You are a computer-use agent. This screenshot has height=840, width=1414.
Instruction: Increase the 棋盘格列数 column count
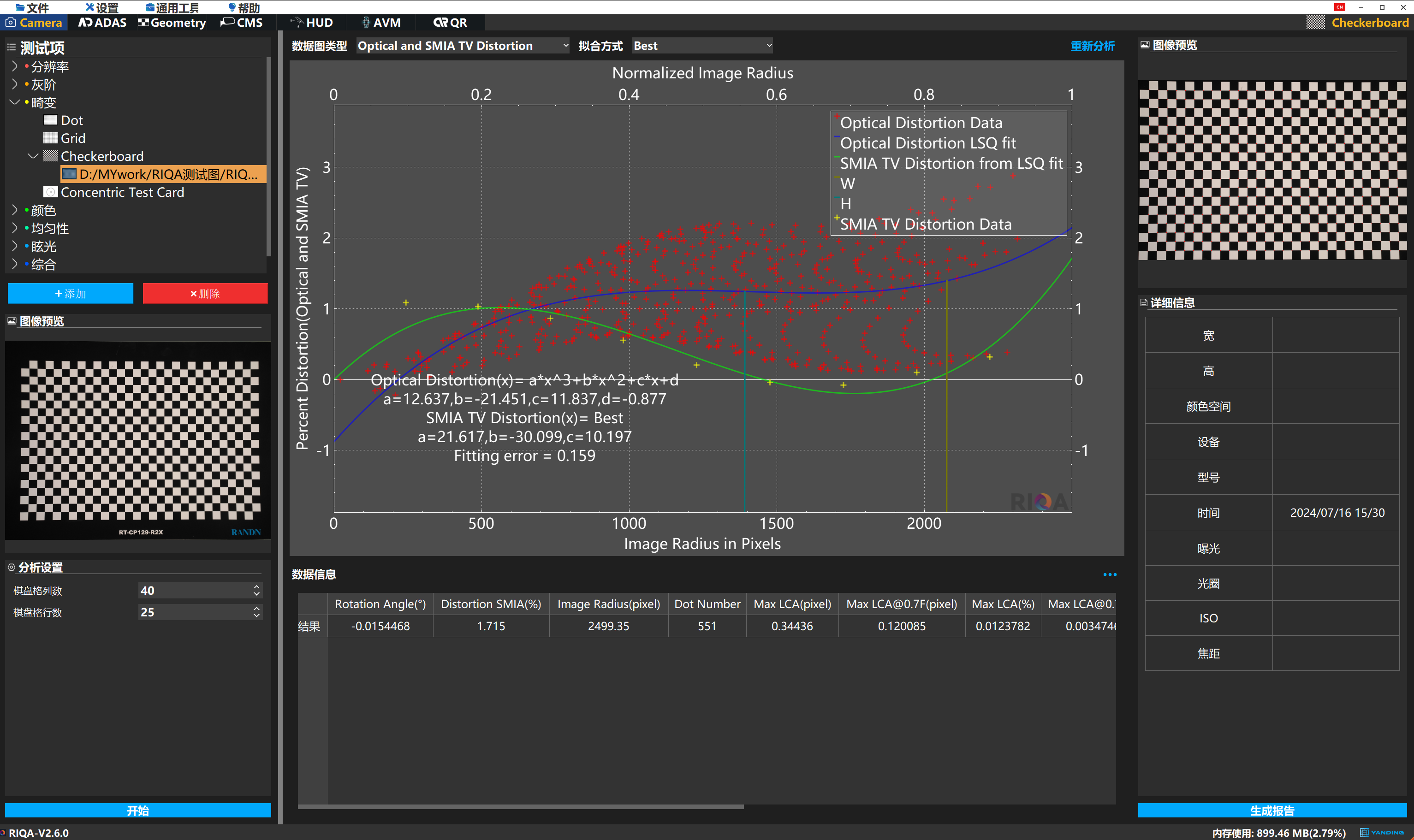click(256, 587)
